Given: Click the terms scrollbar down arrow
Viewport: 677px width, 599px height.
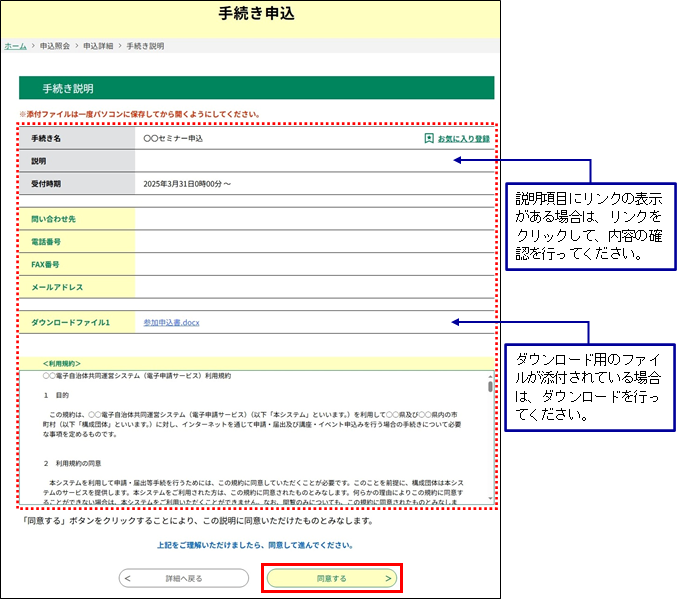Looking at the screenshot, I should point(490,496).
